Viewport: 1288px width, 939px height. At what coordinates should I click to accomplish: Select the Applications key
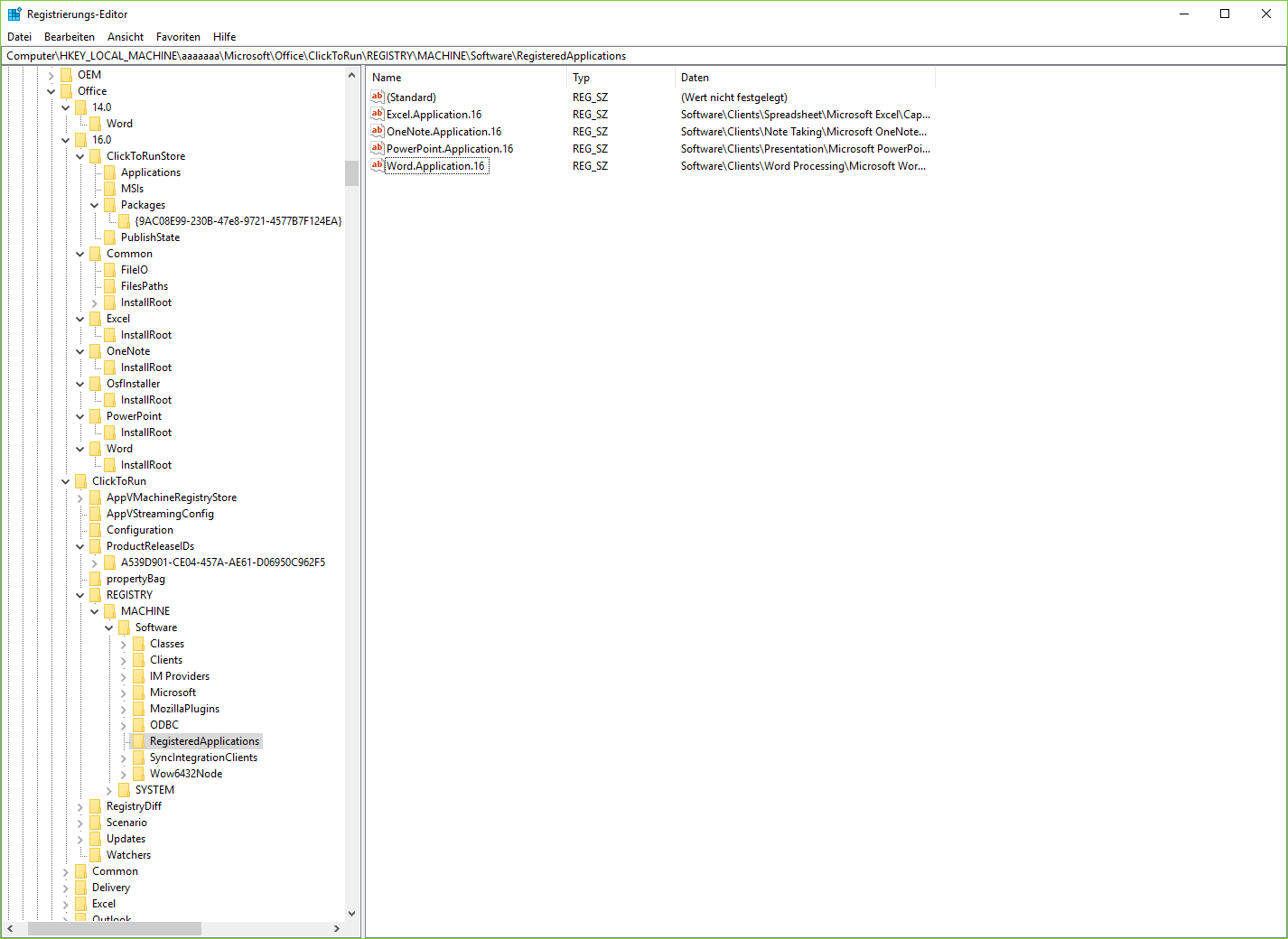click(151, 172)
